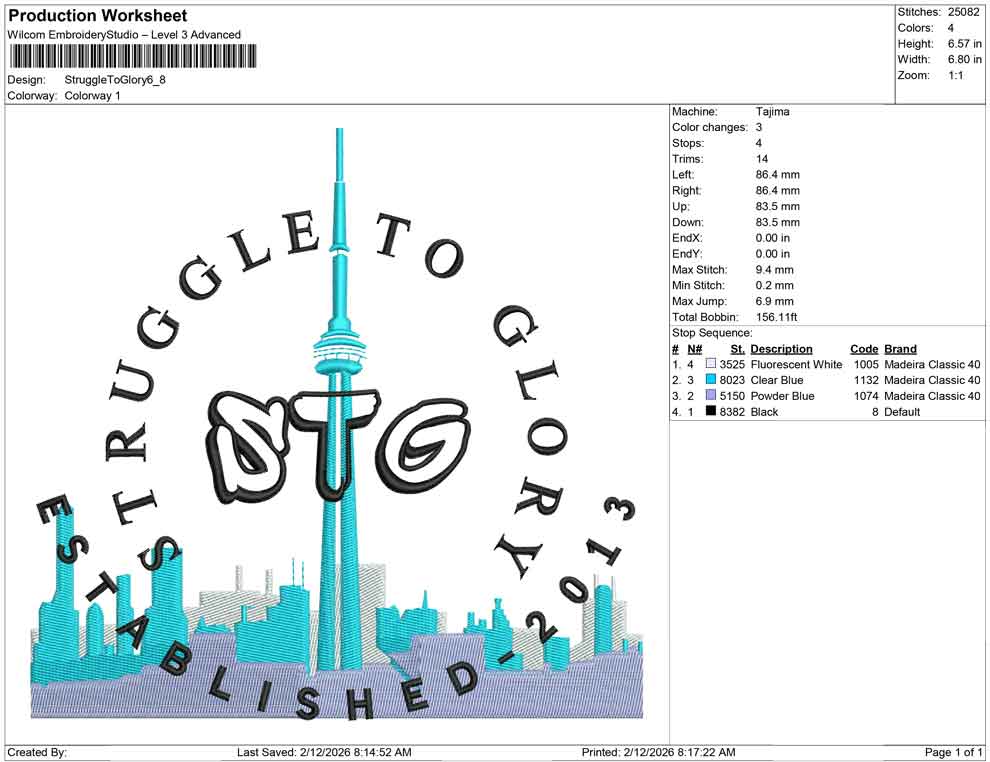Click the 'Stop Sequence:' label
Screen dimensions: 990x762
click(x=712, y=333)
